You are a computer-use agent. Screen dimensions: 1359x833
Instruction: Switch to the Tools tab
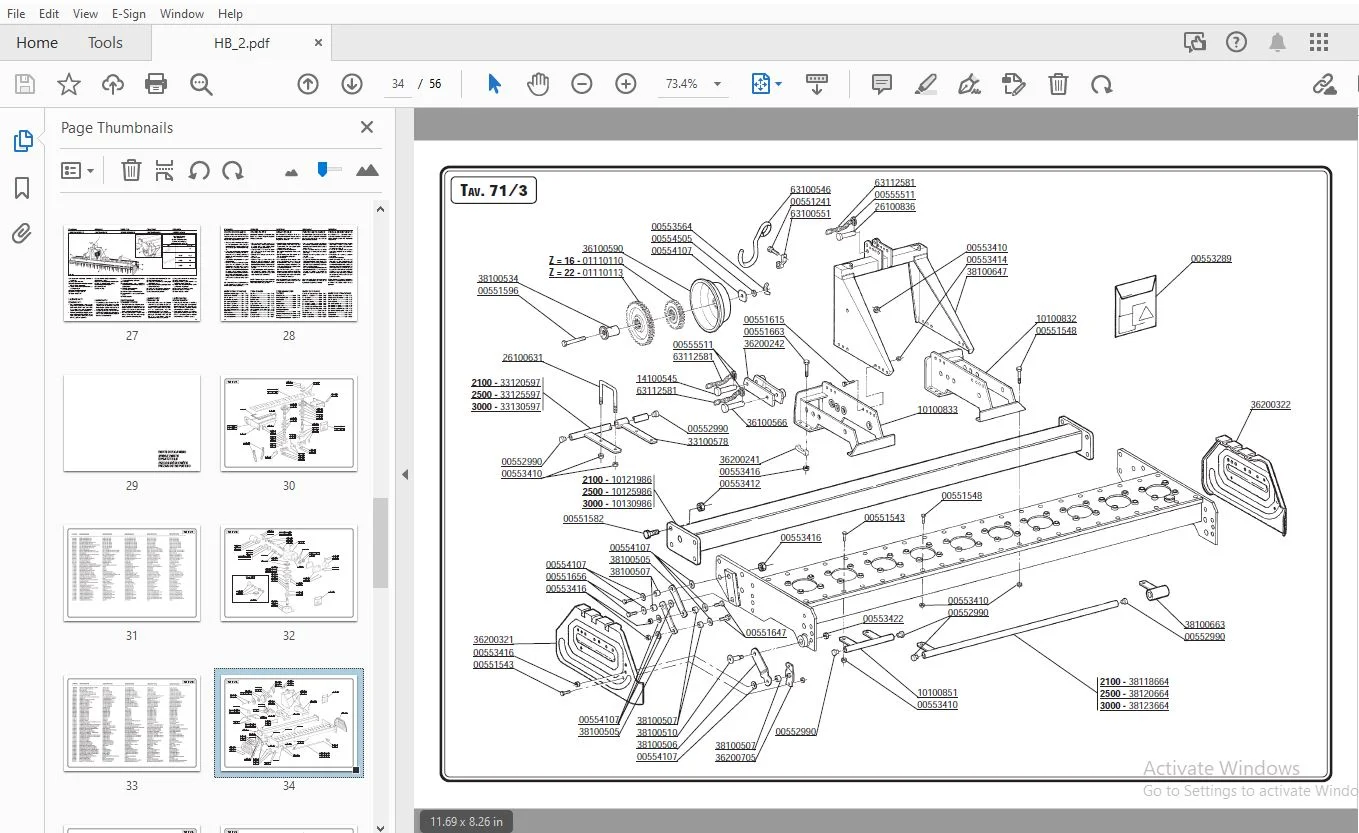(x=105, y=43)
